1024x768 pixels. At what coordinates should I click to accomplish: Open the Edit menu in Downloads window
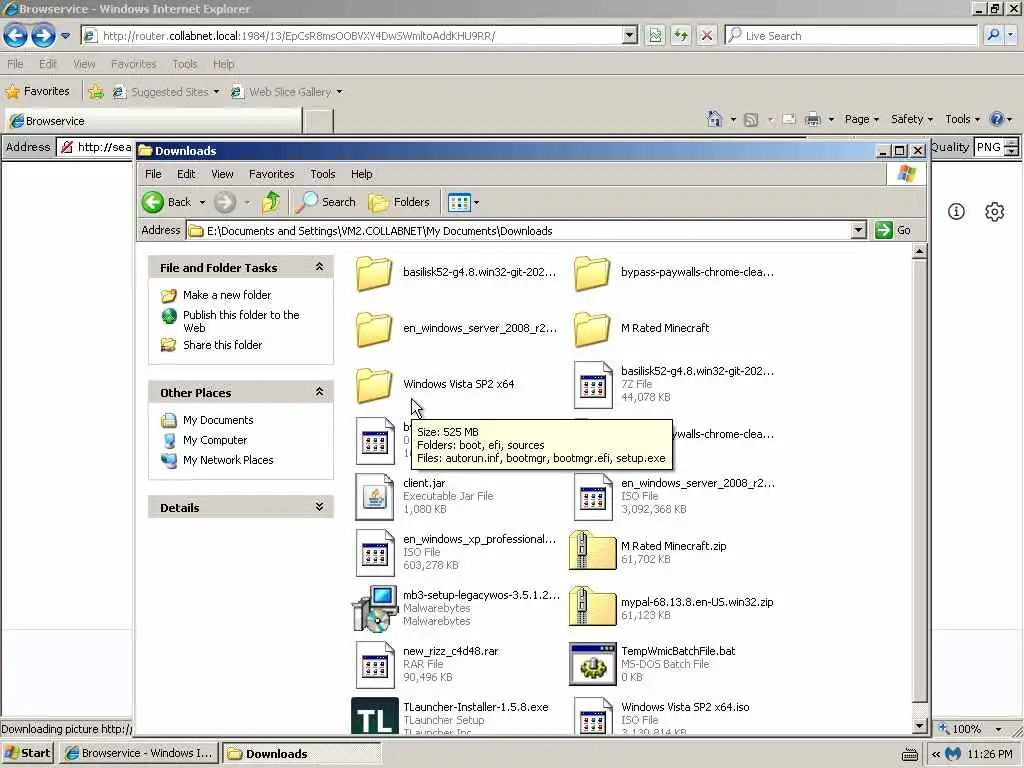186,174
